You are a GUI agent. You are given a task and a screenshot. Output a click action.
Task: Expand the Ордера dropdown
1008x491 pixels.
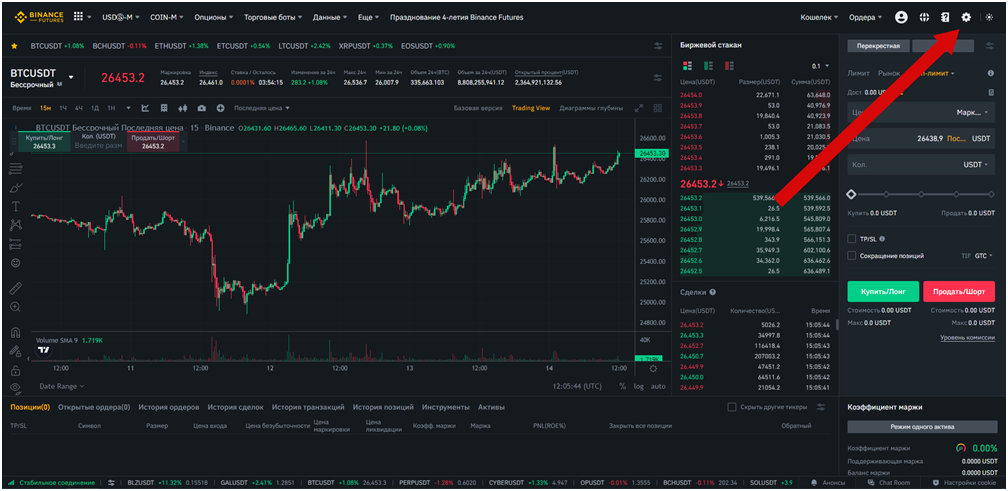pos(865,17)
